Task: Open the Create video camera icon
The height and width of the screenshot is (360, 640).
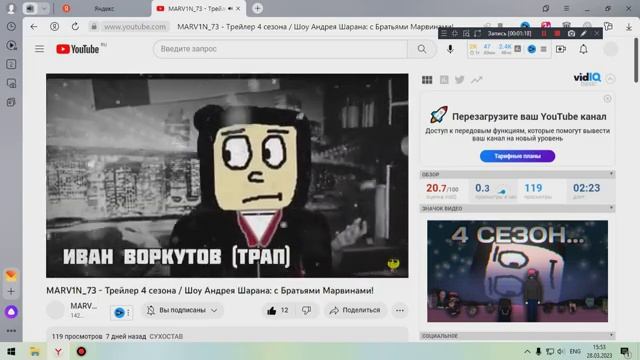Action: coord(561,49)
